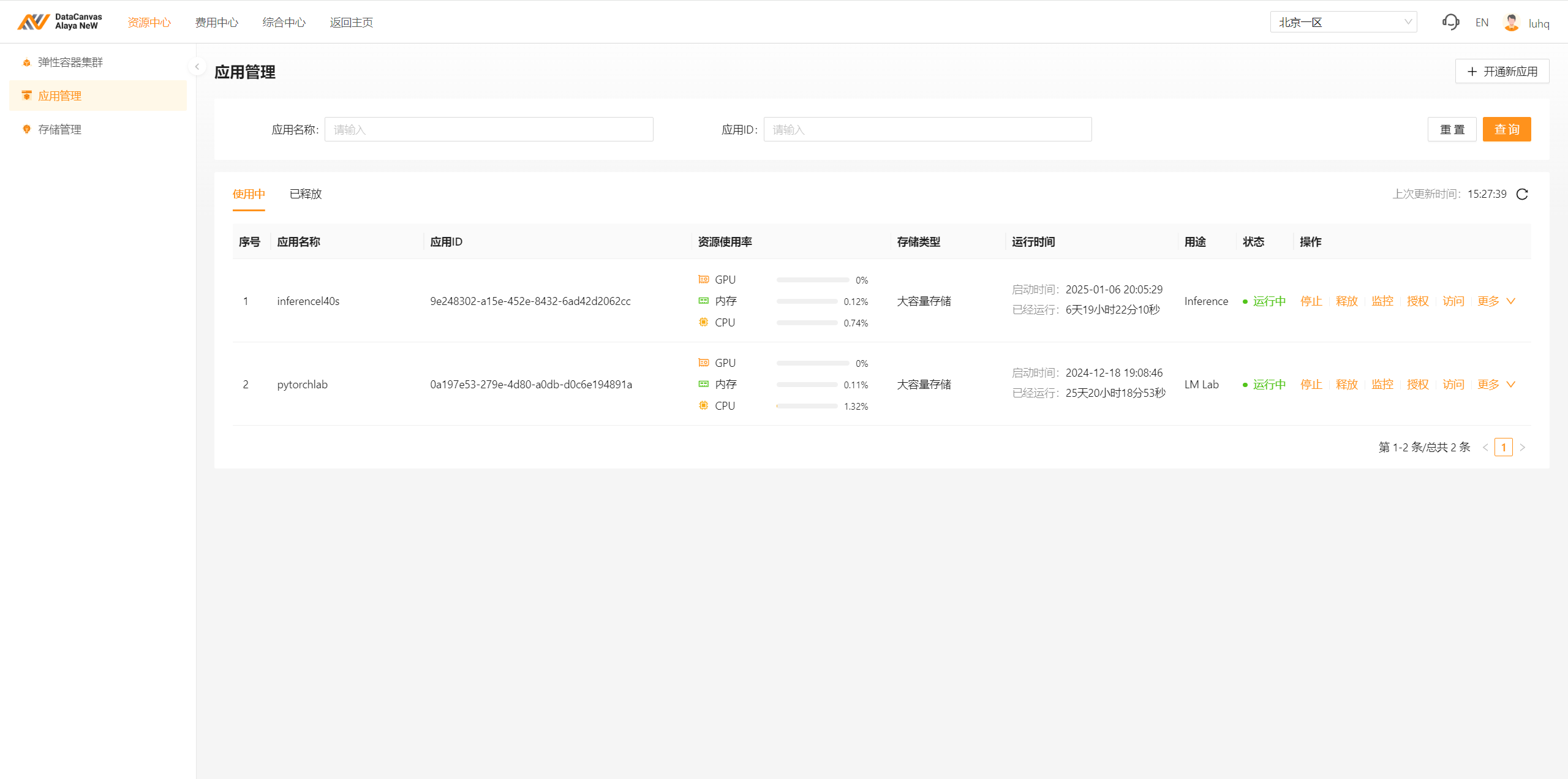The width and height of the screenshot is (1568, 779).
Task: Click the refresh icon beside update time
Action: pos(1522,194)
